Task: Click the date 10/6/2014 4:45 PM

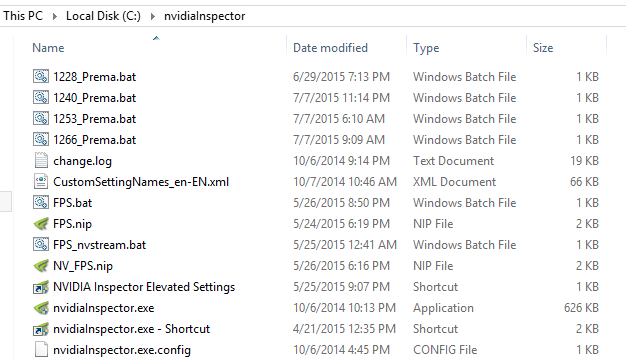Action: pyautogui.click(x=341, y=350)
